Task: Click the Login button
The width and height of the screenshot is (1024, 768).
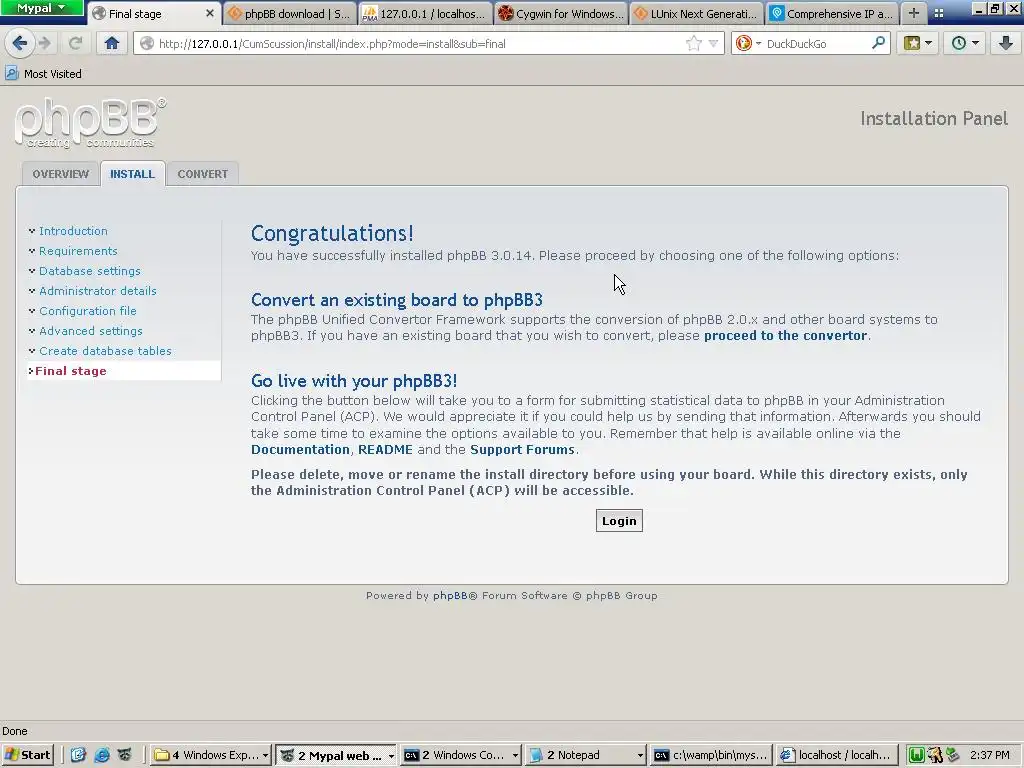Action: pyautogui.click(x=619, y=520)
